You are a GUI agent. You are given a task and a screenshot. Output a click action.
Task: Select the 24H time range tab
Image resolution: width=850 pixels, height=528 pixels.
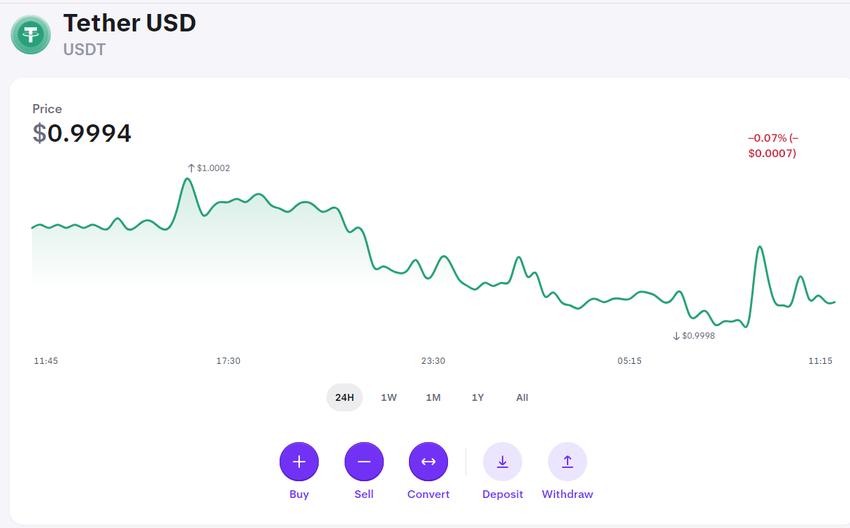[x=344, y=398]
